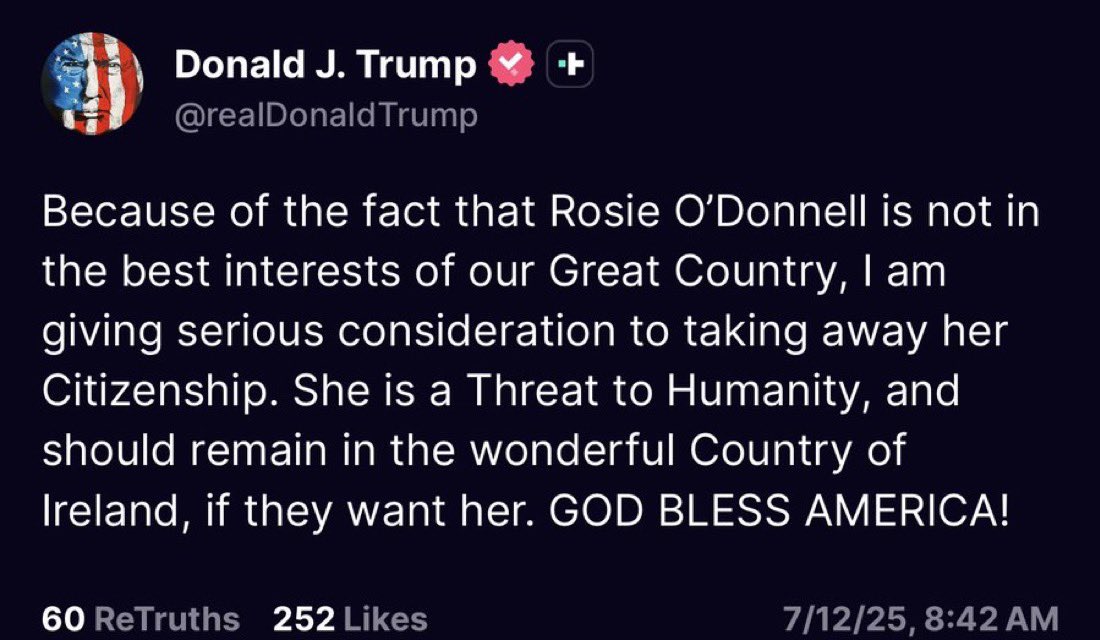Open the @realDonaldTrump handle
The width and height of the screenshot is (1100, 640).
click(325, 116)
